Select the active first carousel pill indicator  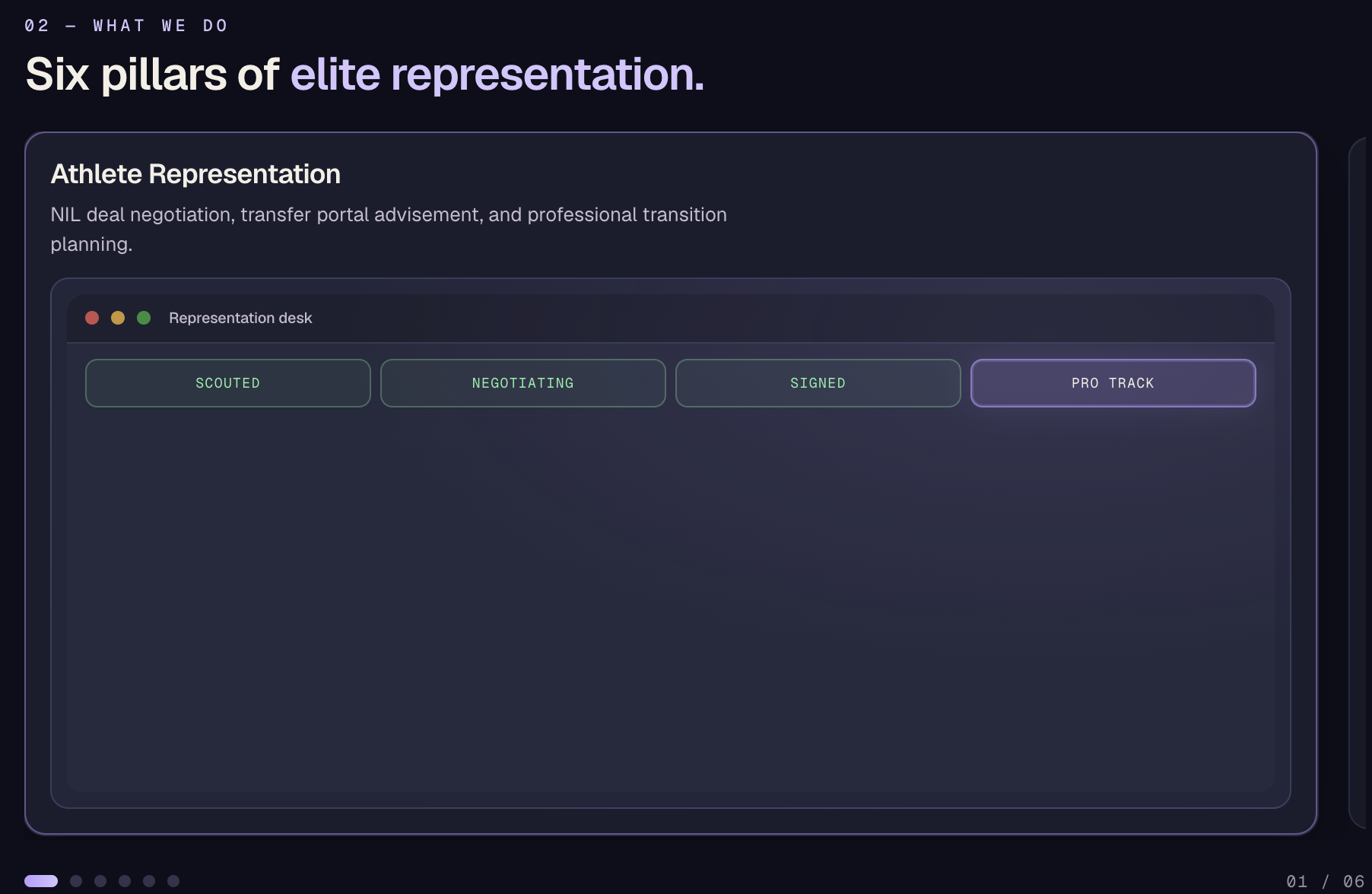[41, 881]
